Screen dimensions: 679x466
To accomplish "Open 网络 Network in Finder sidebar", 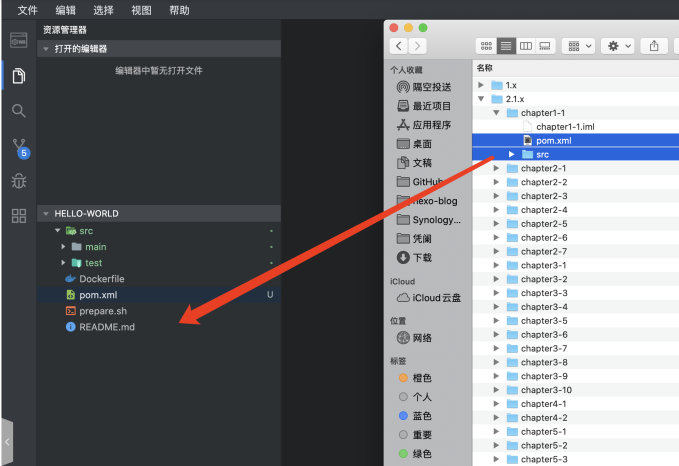I will [414, 337].
